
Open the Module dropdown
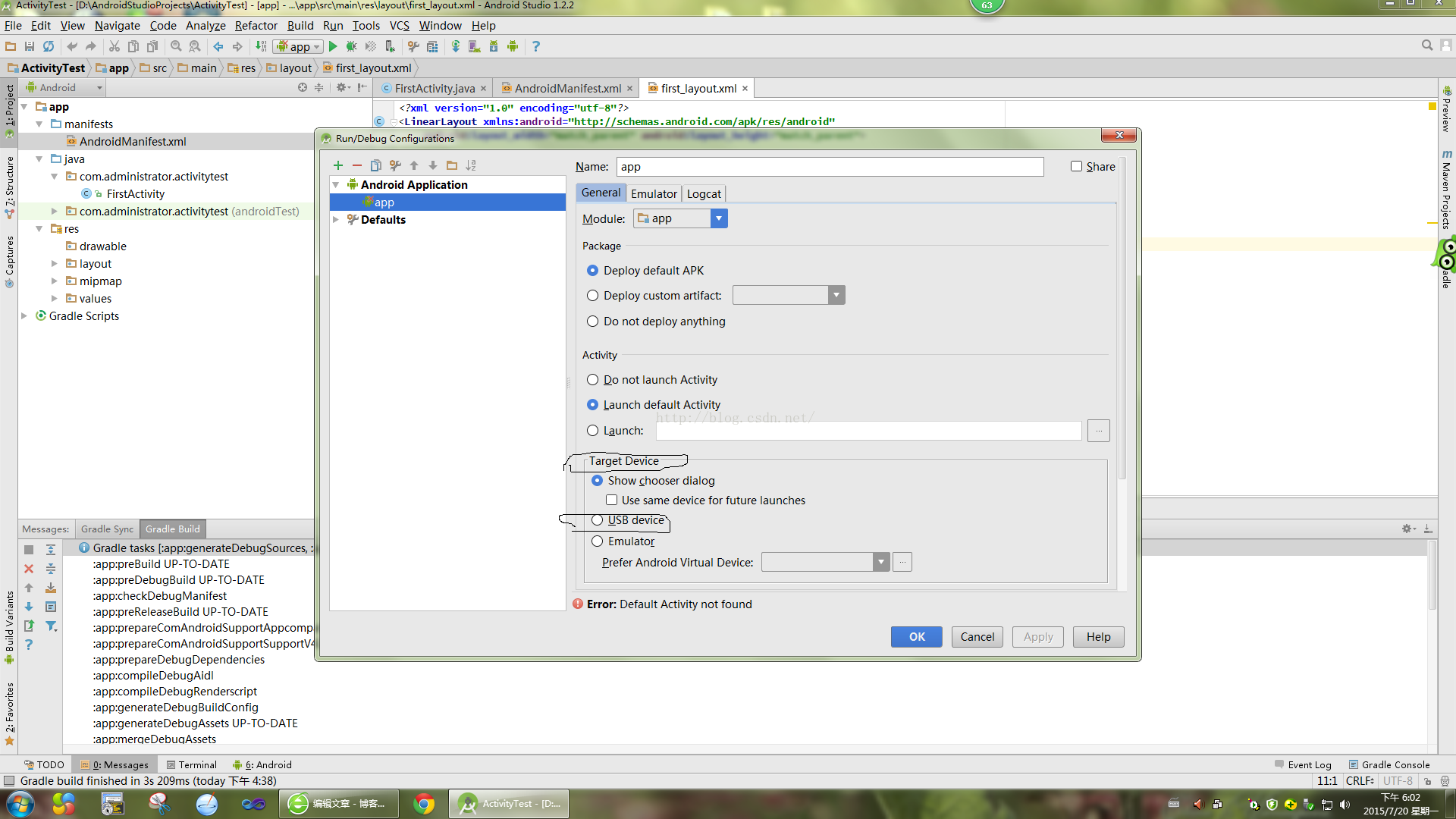click(719, 218)
